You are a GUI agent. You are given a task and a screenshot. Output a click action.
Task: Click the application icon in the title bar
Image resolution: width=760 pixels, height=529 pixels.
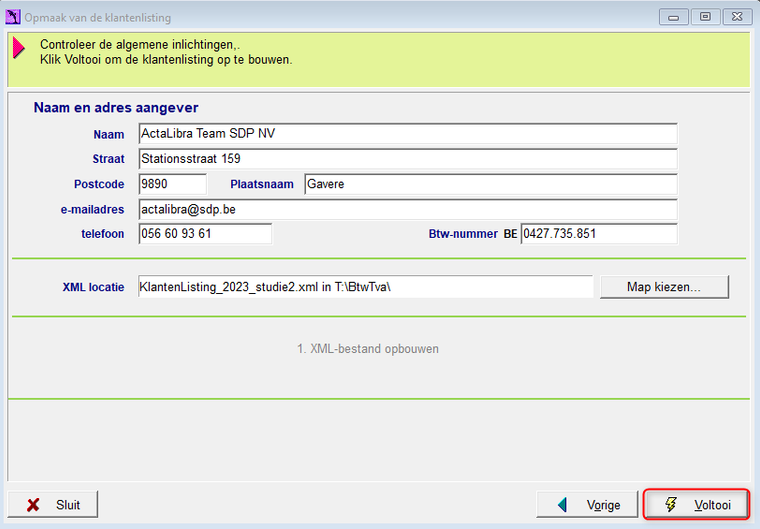(x=13, y=17)
